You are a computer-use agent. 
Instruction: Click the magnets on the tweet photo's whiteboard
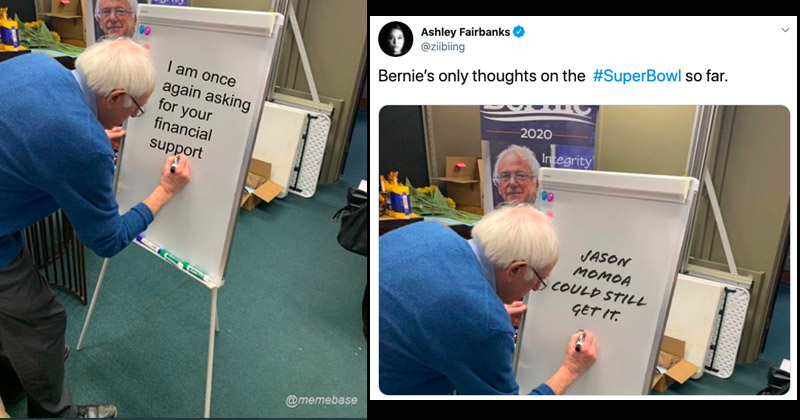pyautogui.click(x=547, y=196)
